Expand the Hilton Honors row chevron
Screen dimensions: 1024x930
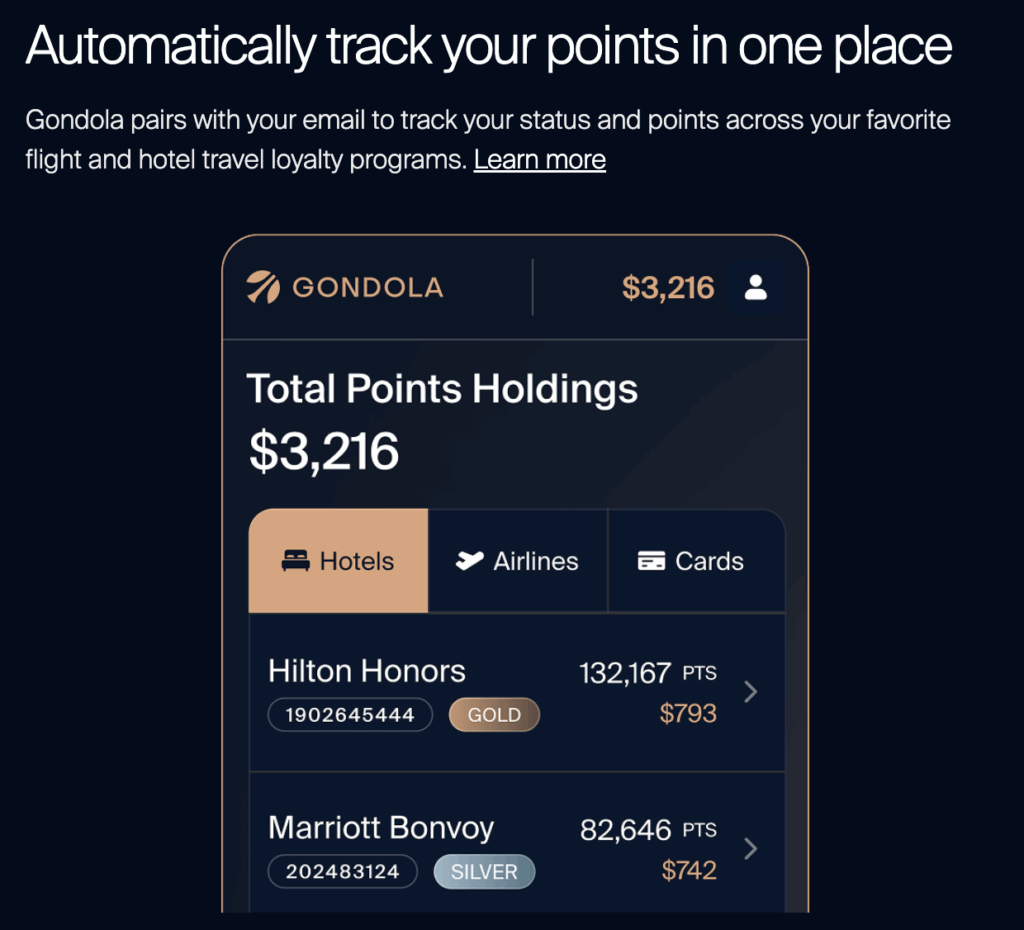point(751,691)
